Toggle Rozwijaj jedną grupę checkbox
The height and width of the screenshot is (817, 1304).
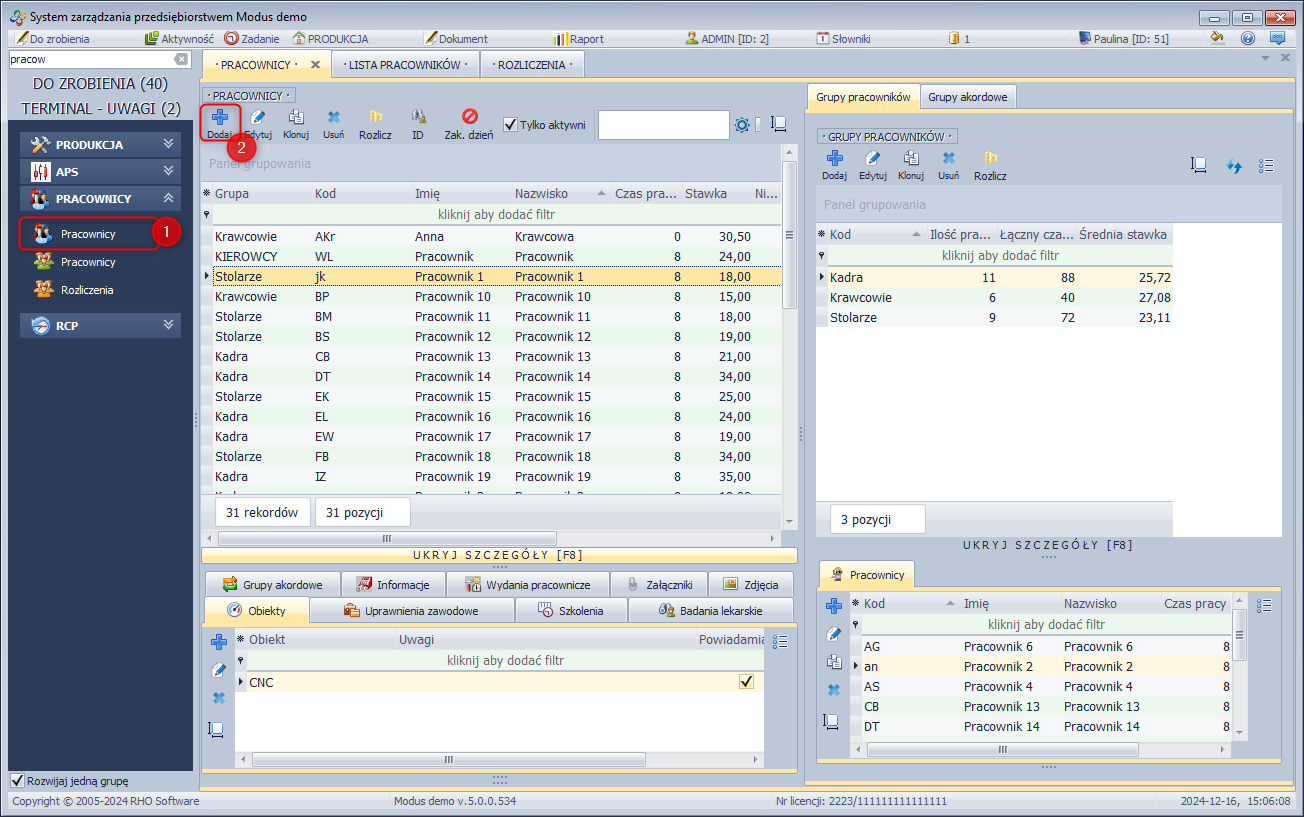tap(17, 781)
